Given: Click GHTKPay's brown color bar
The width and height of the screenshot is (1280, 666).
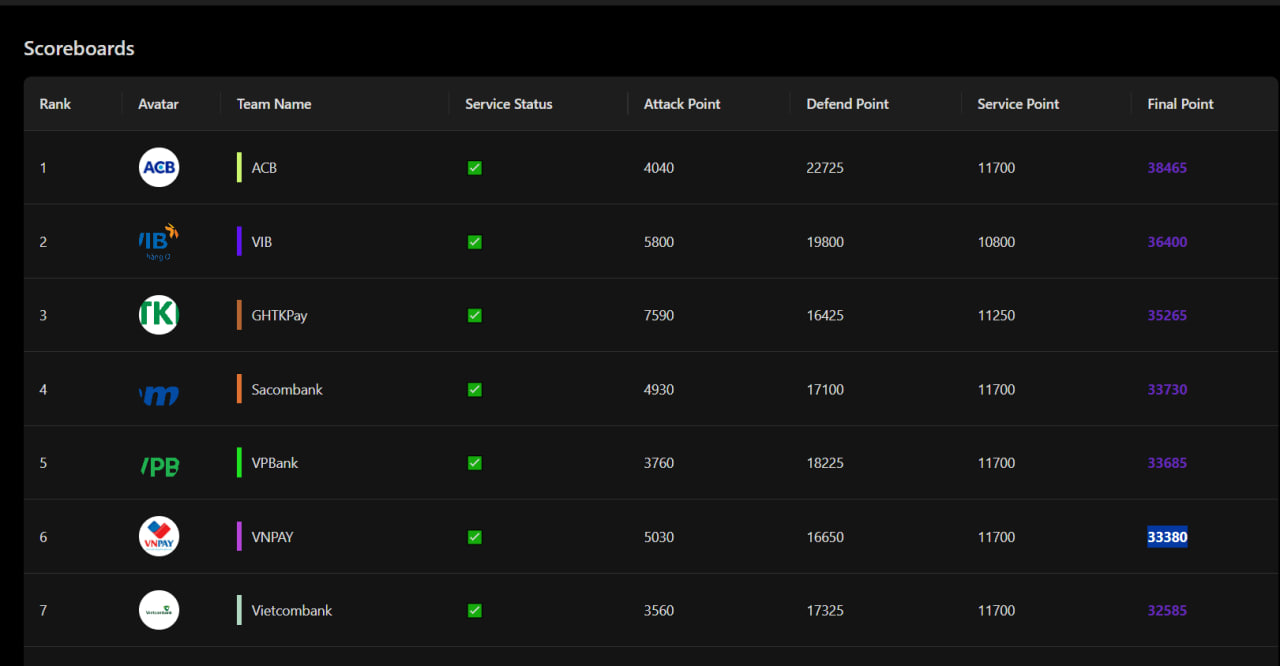Looking at the screenshot, I should coord(239,315).
